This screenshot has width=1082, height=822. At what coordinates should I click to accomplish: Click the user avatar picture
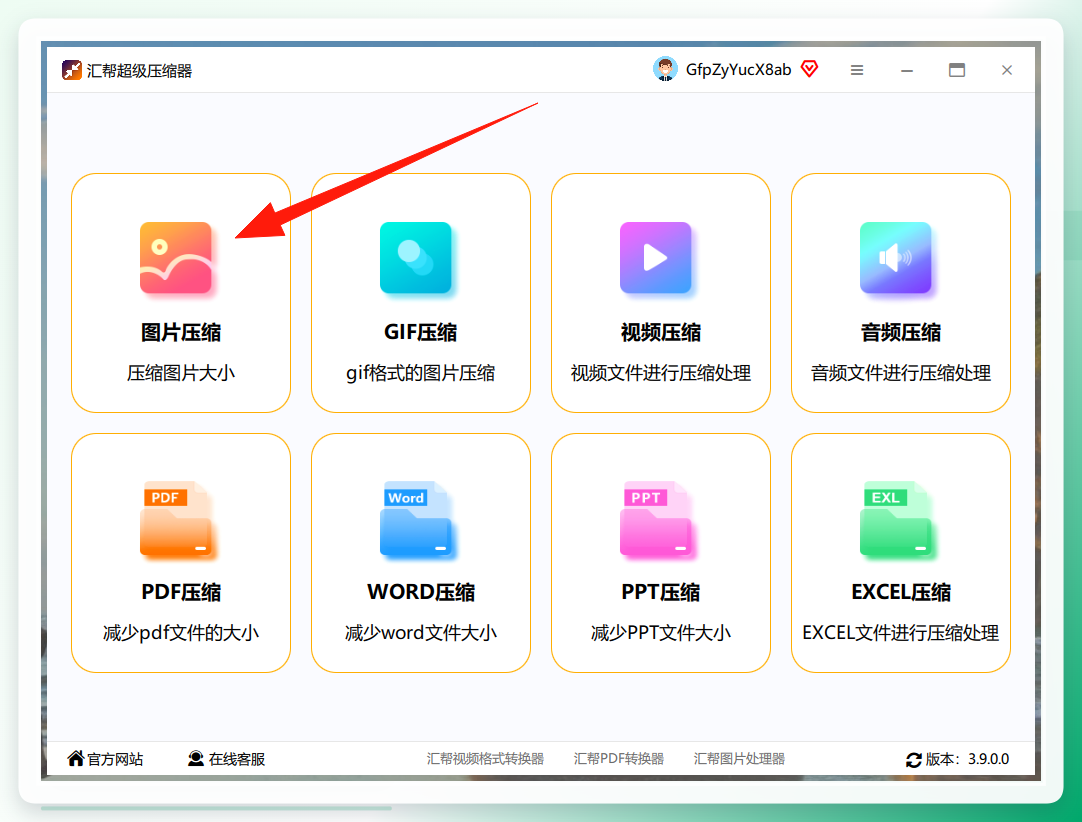coord(665,69)
